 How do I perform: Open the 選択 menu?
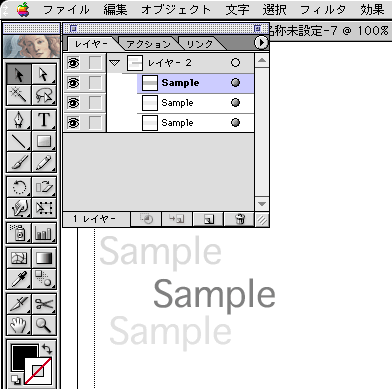(x=274, y=9)
